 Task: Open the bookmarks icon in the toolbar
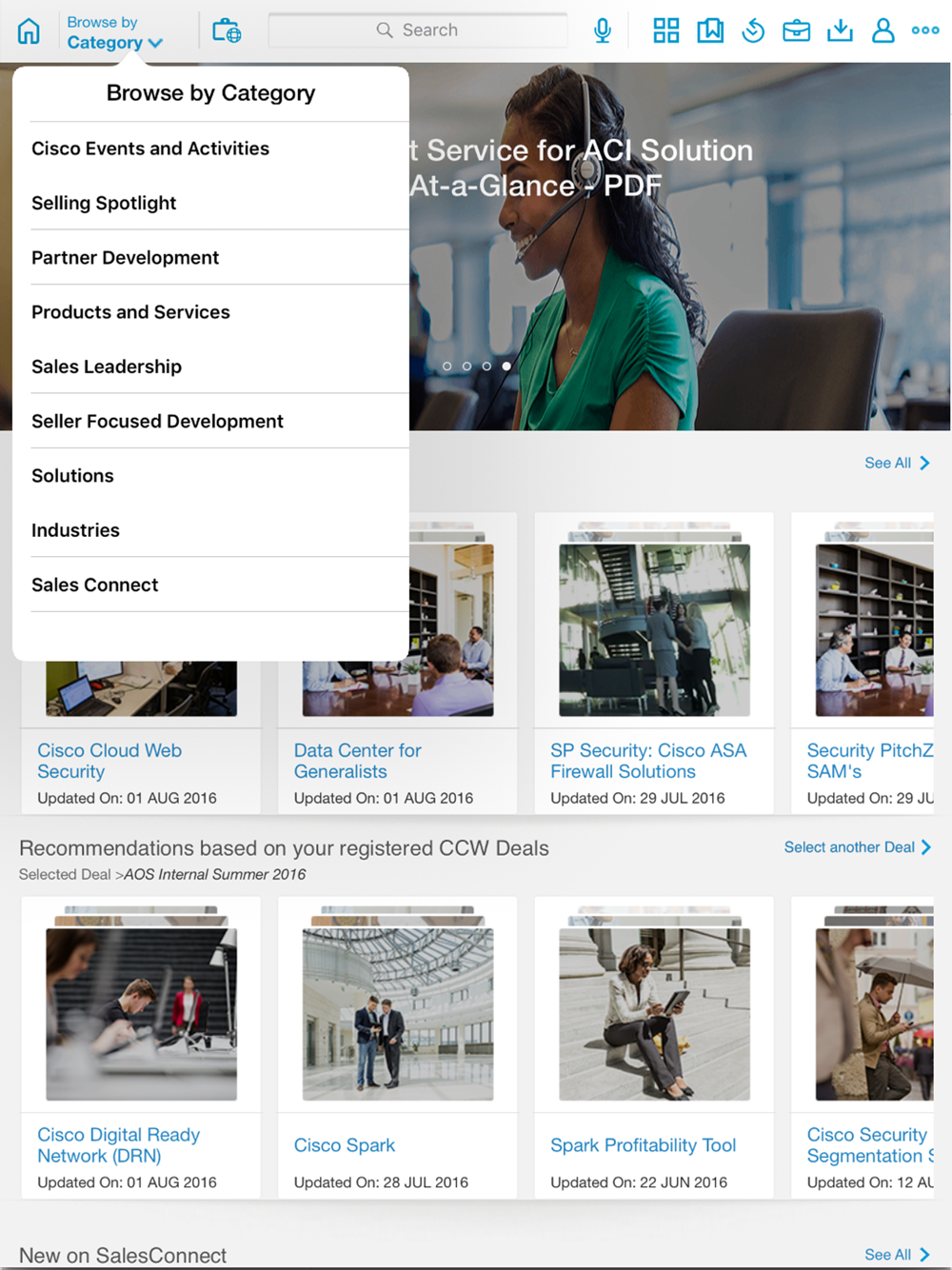point(710,30)
